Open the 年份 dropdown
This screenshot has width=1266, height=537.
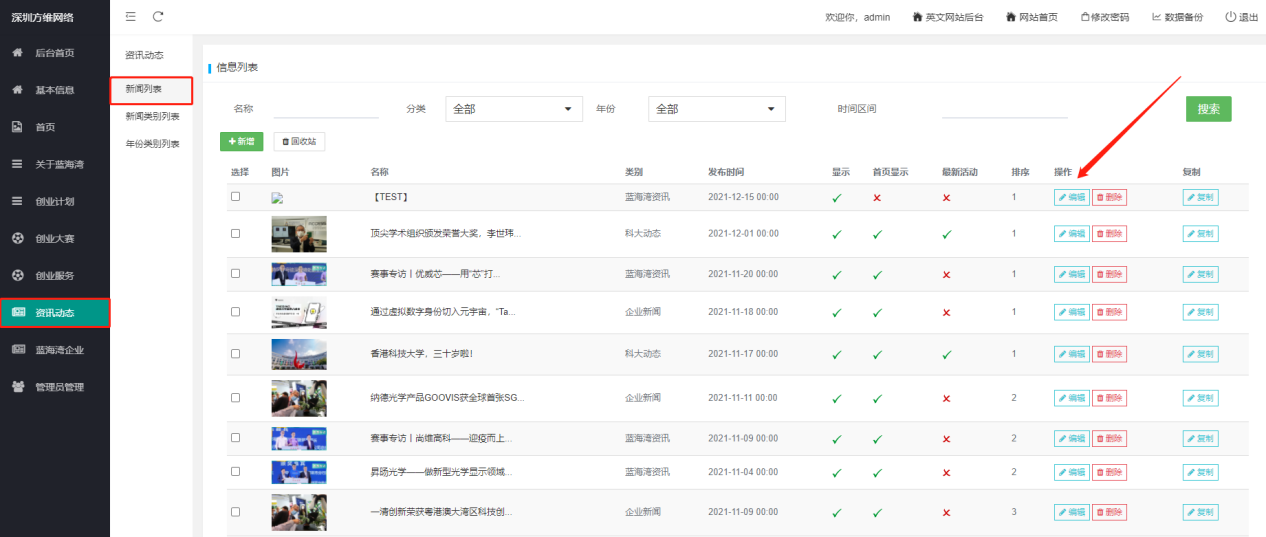tap(716, 109)
